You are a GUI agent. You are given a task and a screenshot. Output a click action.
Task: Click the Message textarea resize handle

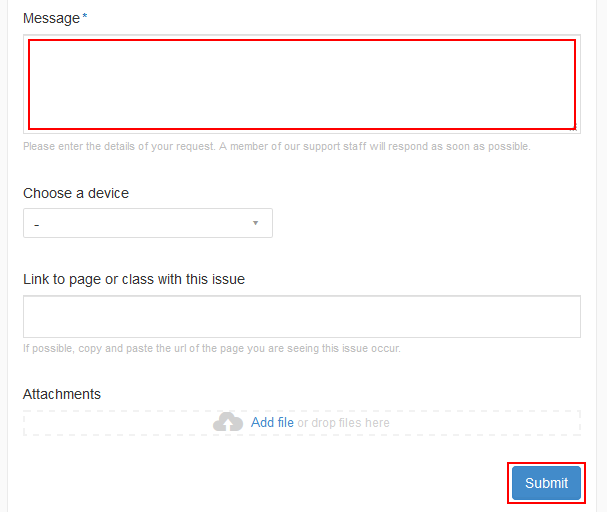tap(574, 128)
